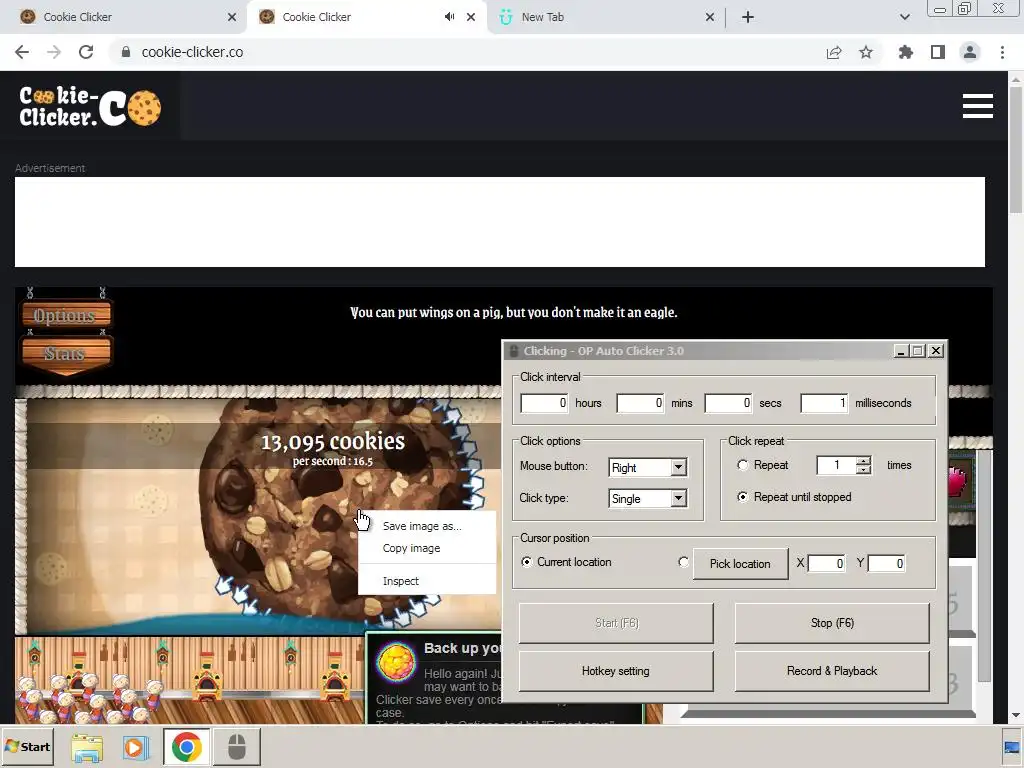The image size is (1024, 768).
Task: Click the Y coordinate field
Action: pos(887,564)
